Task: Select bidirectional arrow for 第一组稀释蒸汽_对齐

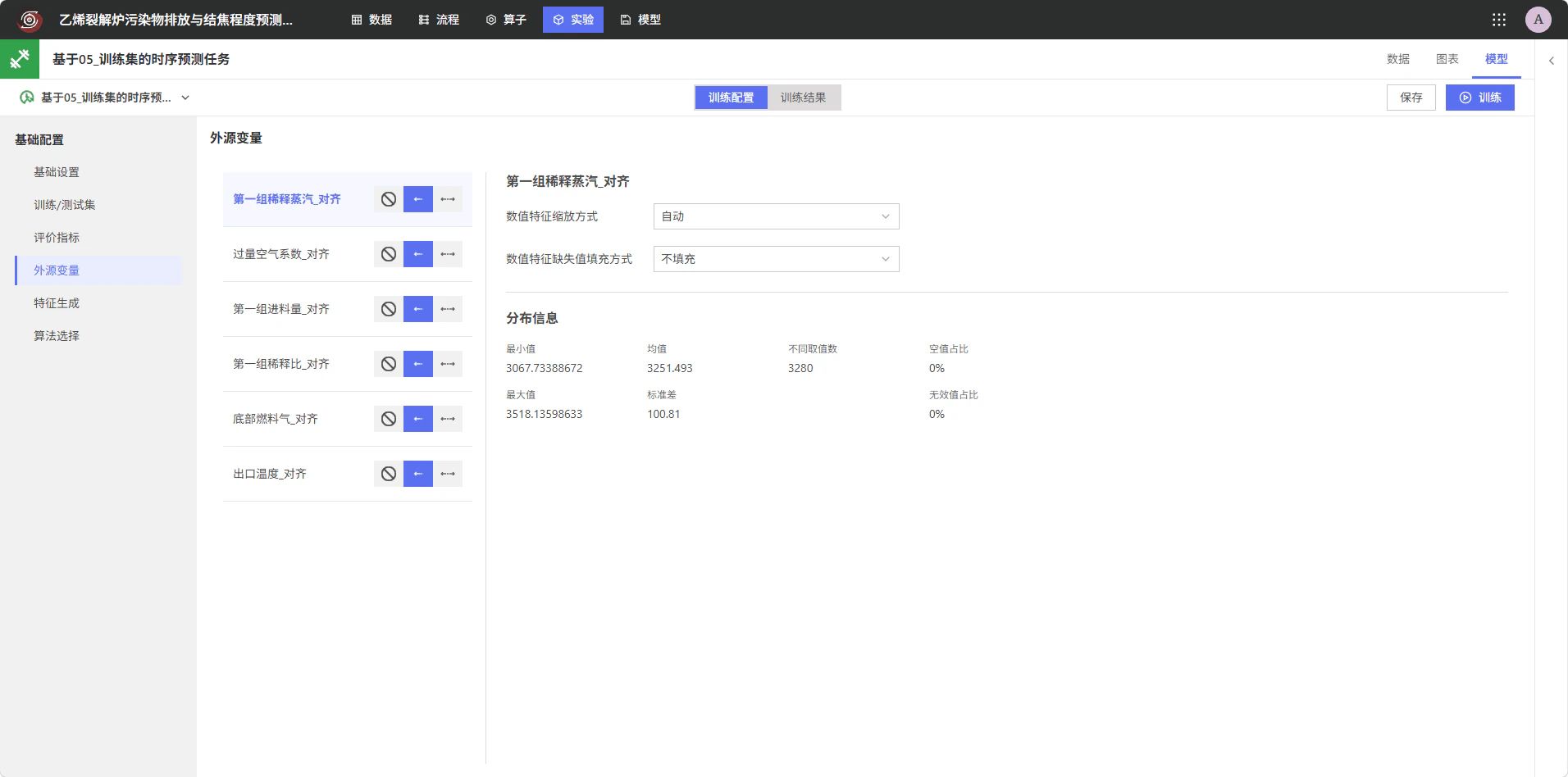Action: tap(448, 199)
